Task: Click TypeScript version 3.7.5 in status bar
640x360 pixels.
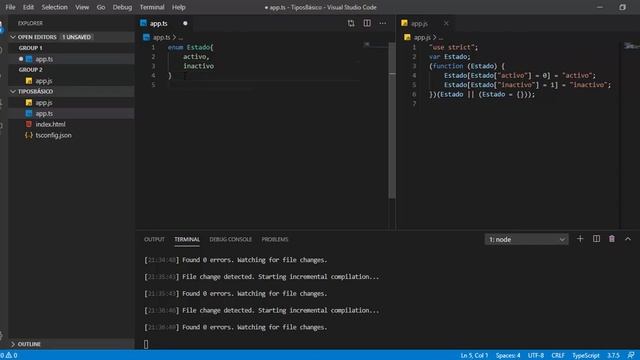Action: [613, 356]
